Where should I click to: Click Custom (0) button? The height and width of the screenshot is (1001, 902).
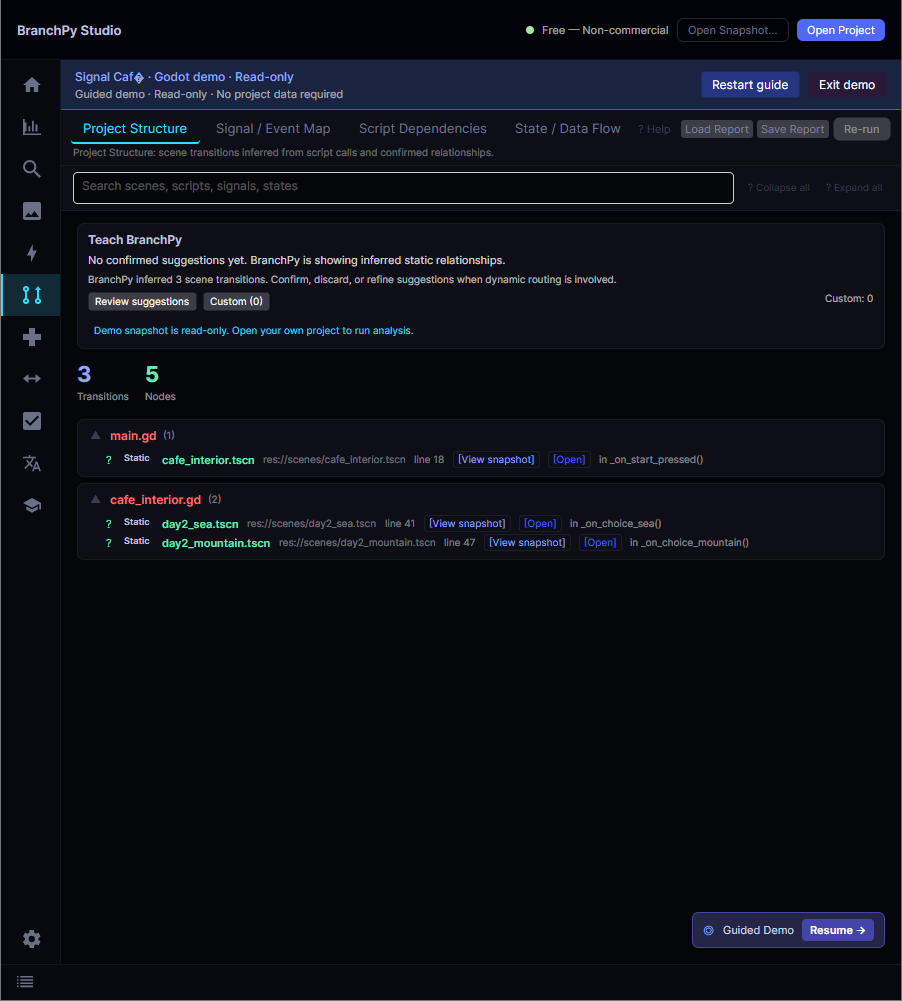[236, 301]
